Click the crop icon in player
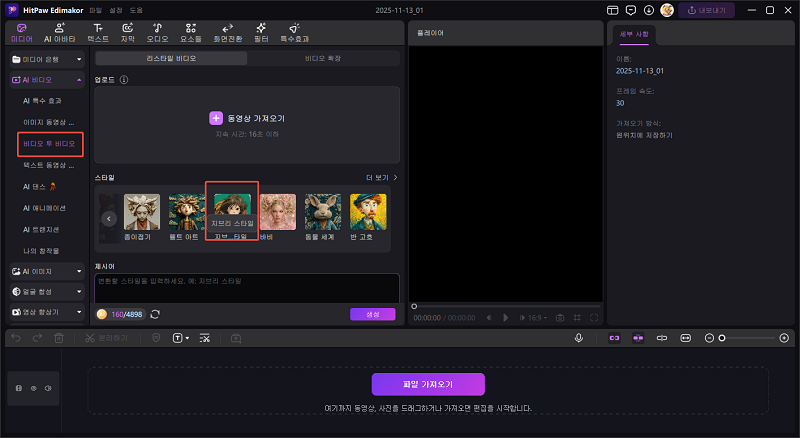800x438 pixels. pos(577,318)
